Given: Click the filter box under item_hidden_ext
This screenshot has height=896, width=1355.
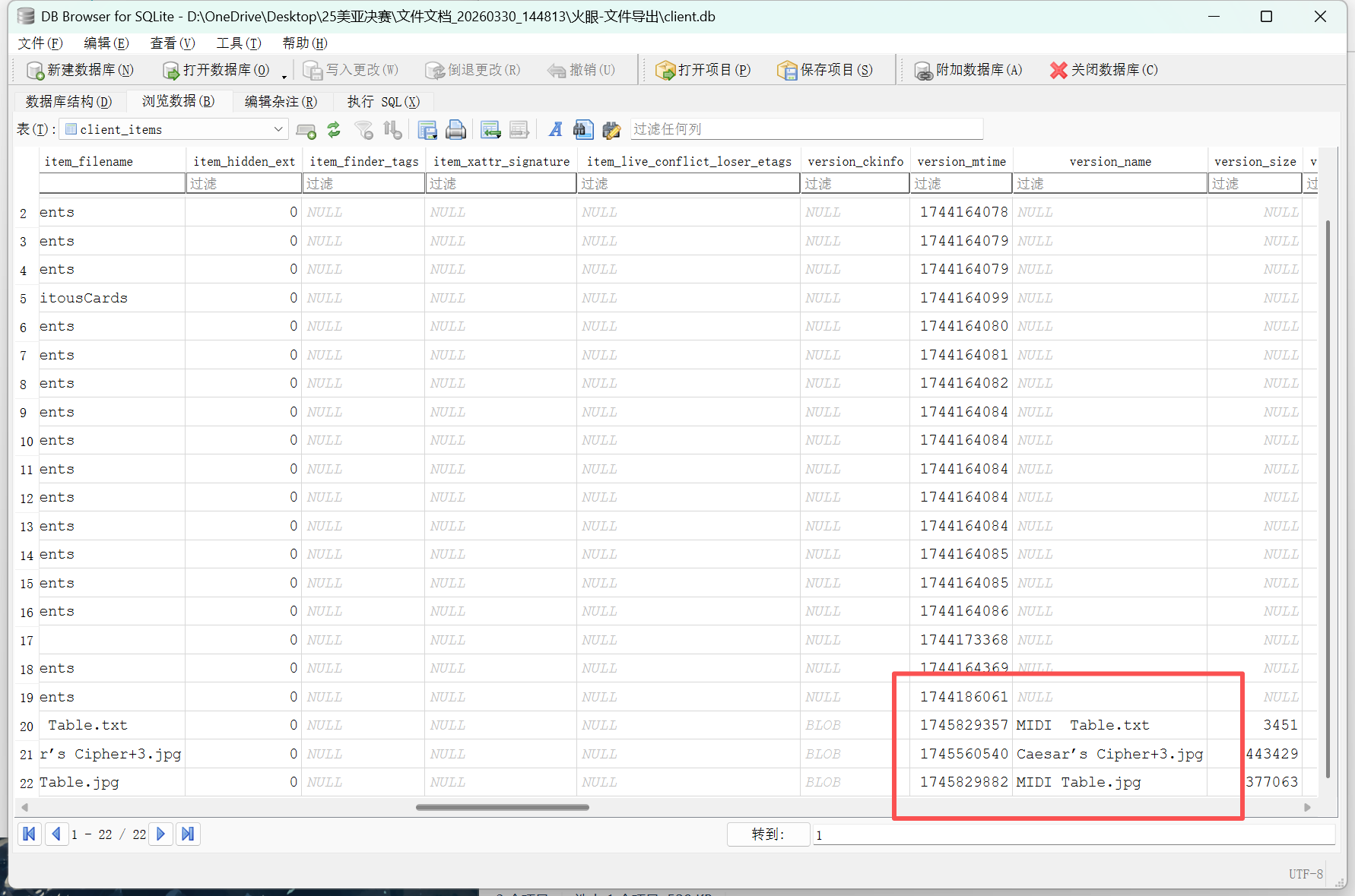Looking at the screenshot, I should (244, 183).
